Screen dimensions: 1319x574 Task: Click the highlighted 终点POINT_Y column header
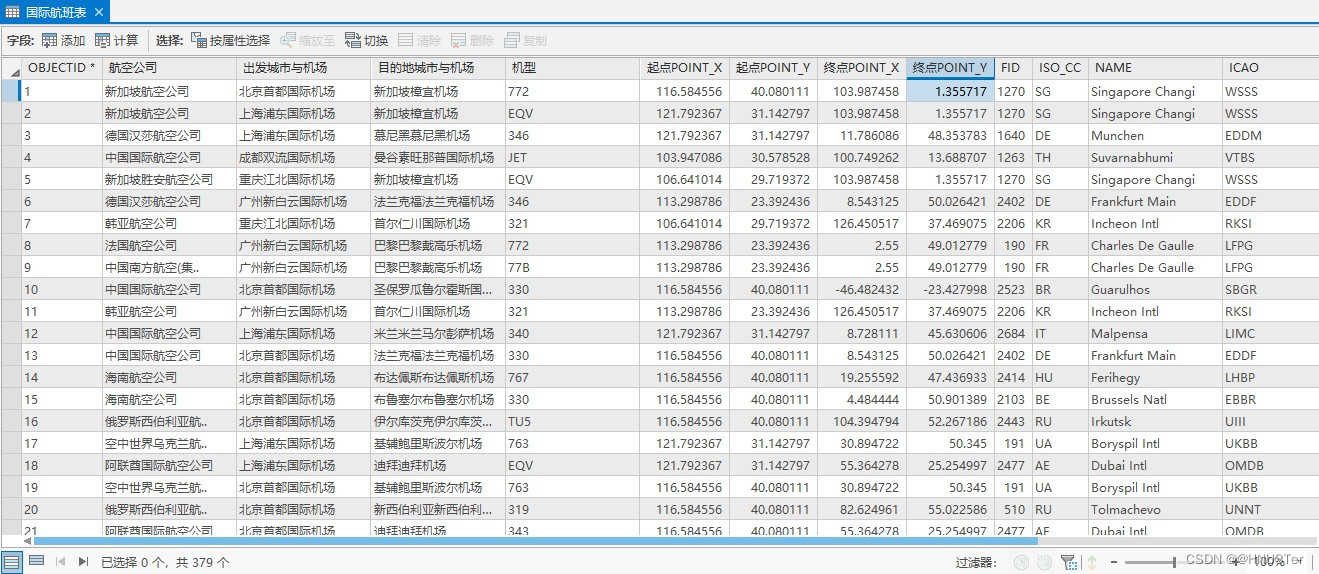tap(950, 68)
